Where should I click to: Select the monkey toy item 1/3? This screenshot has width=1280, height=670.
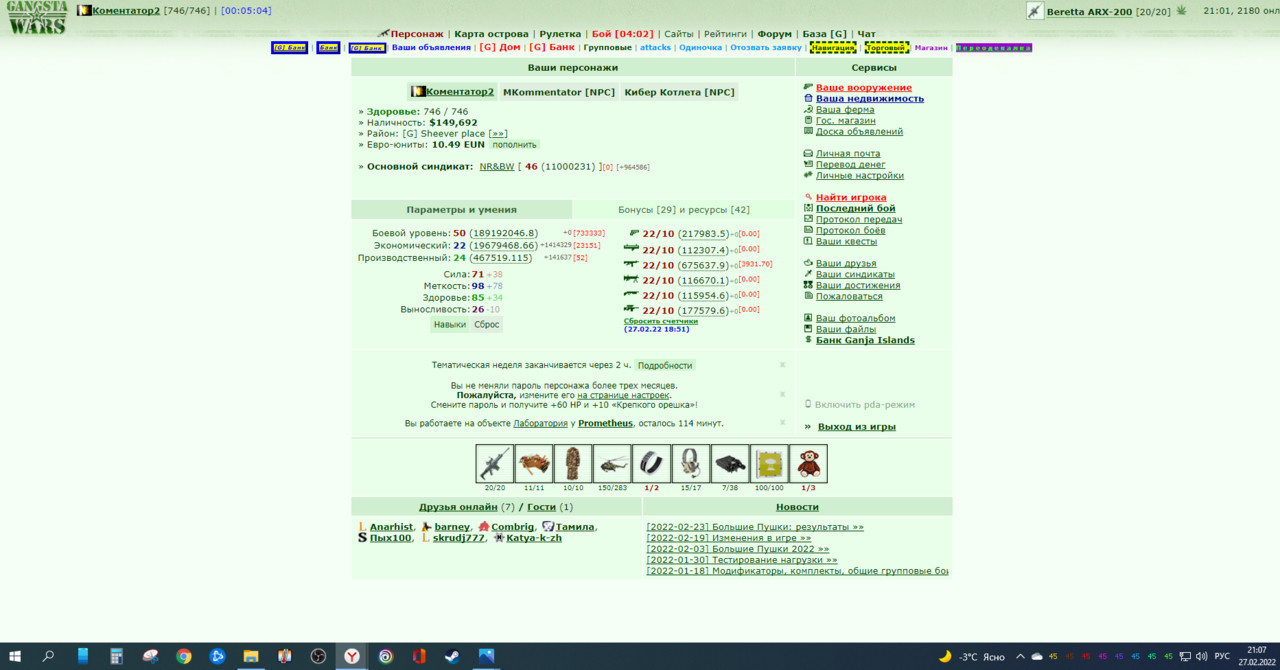808,464
